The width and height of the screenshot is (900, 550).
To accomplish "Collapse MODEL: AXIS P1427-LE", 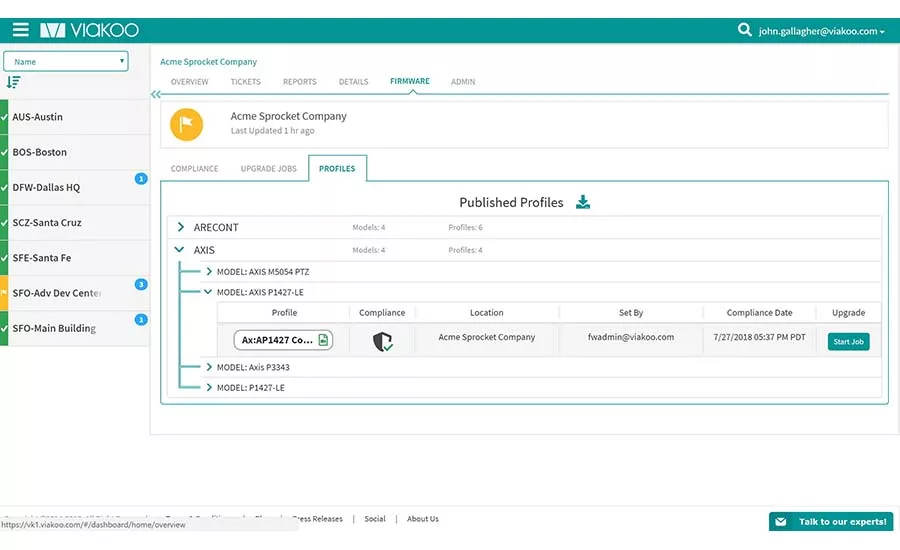I will [208, 292].
